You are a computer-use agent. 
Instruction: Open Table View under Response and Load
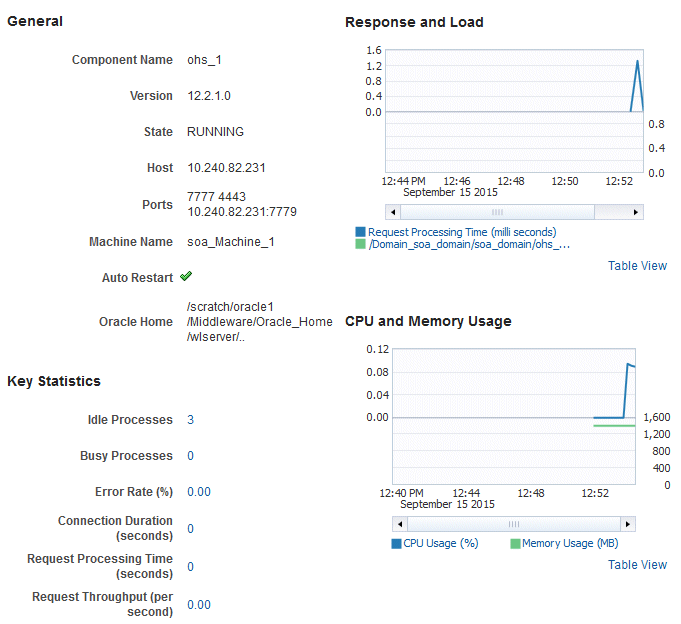[637, 266]
